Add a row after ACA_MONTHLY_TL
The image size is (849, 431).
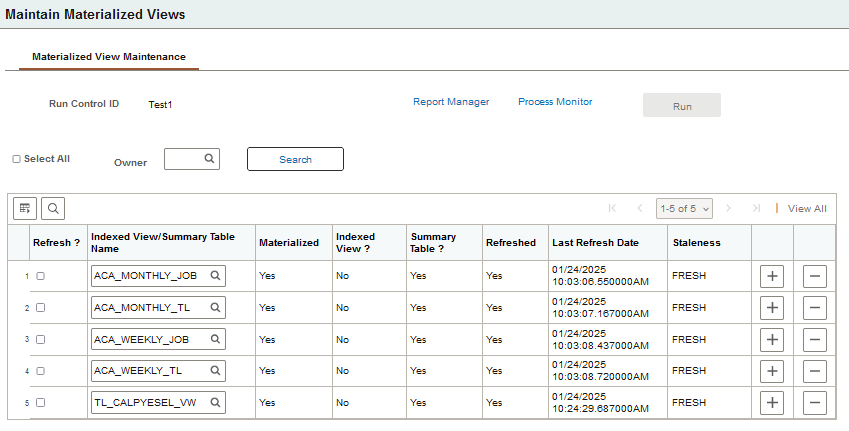(x=772, y=308)
